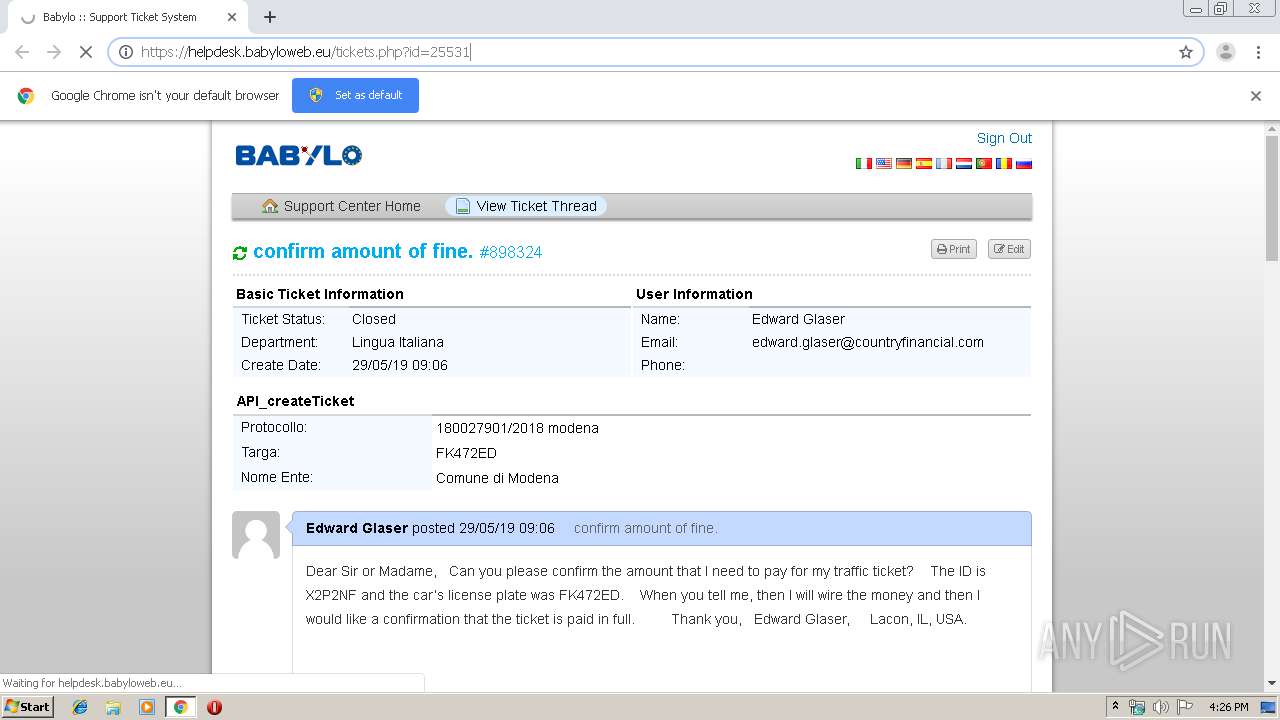Dismiss the default browser notification bar
The height and width of the screenshot is (720, 1280).
pos(1256,96)
